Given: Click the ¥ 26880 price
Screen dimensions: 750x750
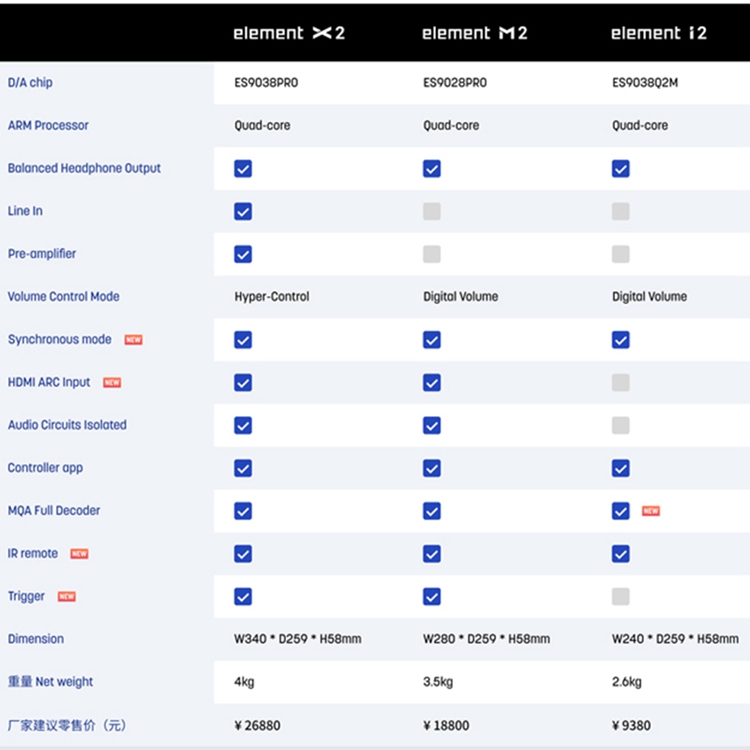Looking at the screenshot, I should click(257, 726).
